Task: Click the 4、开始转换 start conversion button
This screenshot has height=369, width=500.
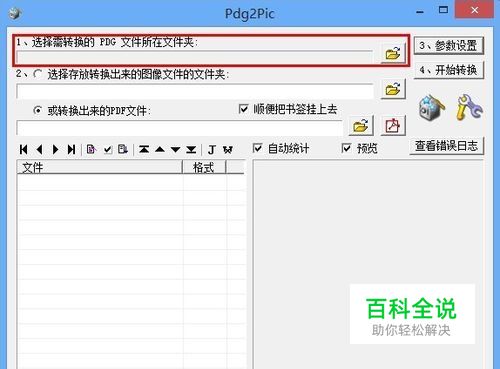Action: click(449, 70)
